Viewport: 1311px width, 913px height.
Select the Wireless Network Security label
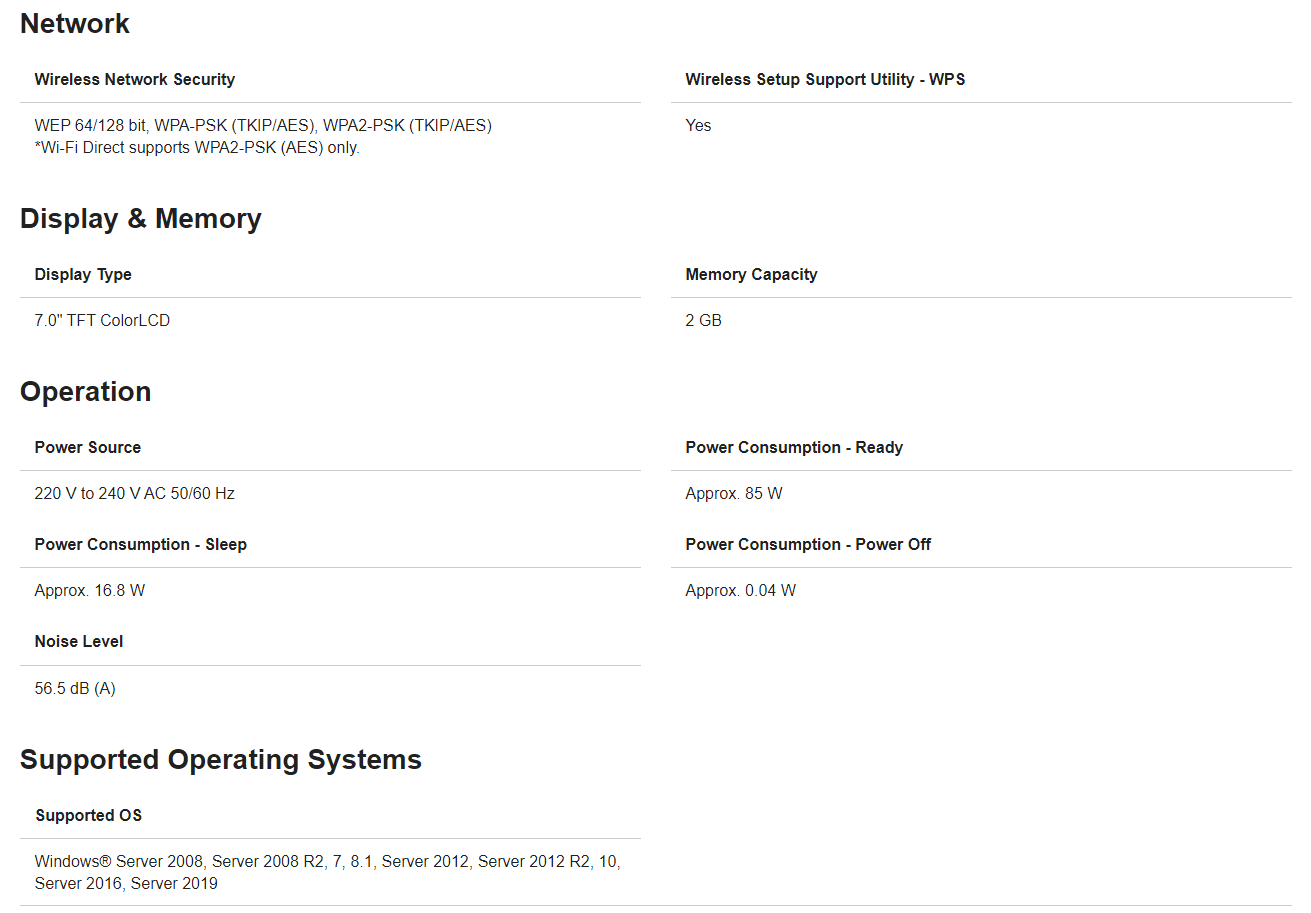pyautogui.click(x=135, y=79)
